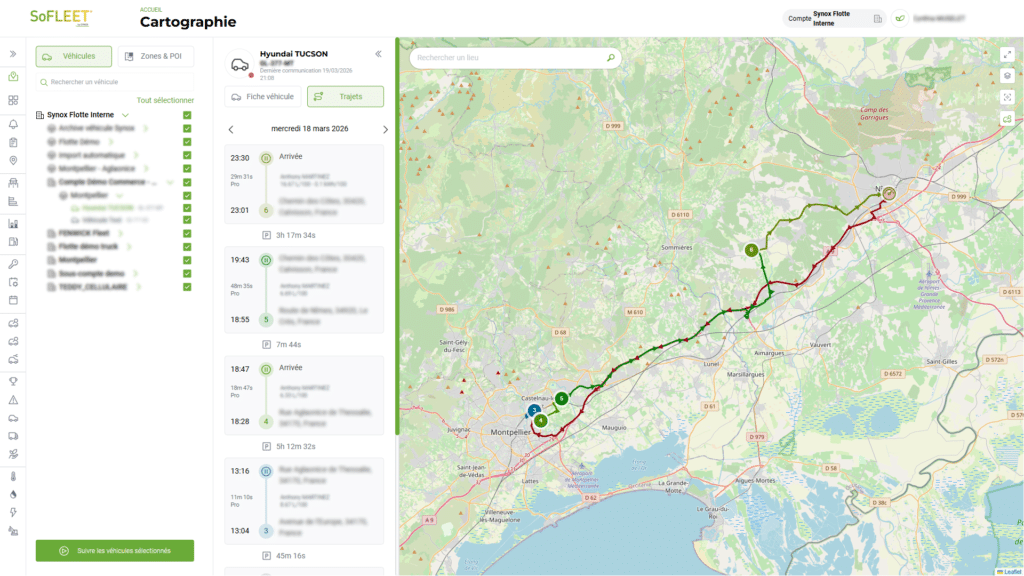Click the green leaf eco icon in header
Image resolution: width=1024 pixels, height=576 pixels.
(x=900, y=18)
